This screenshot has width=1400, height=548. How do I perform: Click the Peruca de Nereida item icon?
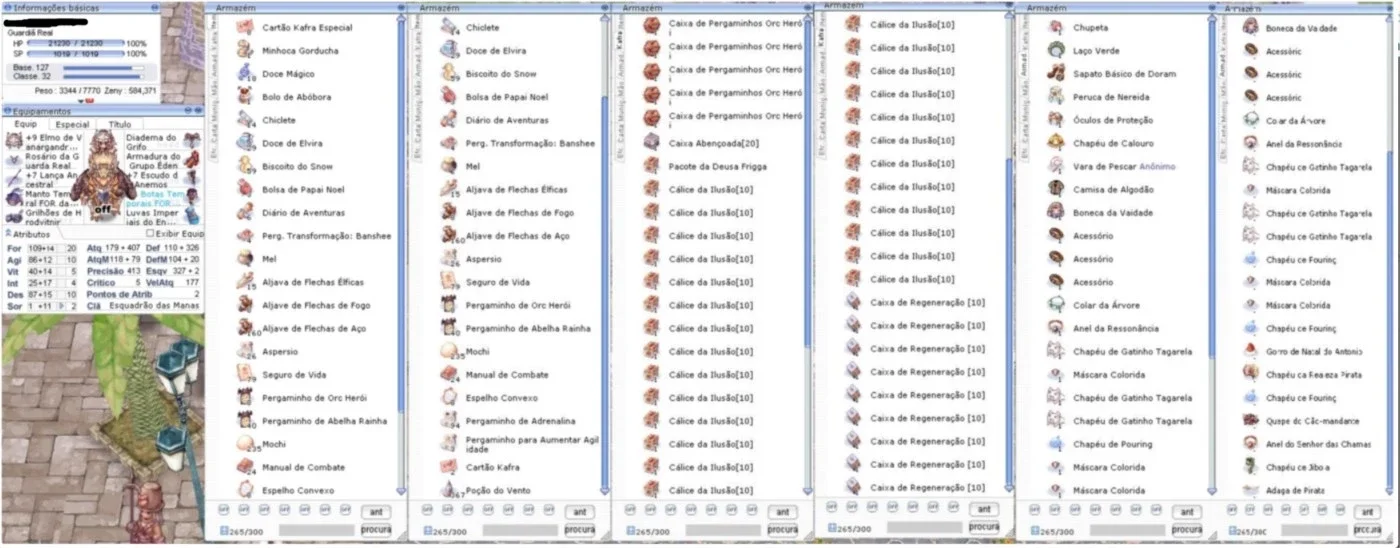[1056, 97]
